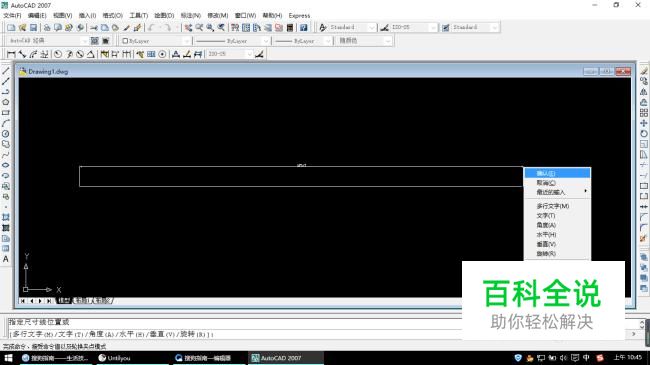Viewport: 650px width, 365px height.
Task: Select the Mirror tool in the Modify toolbar
Action: [x=644, y=92]
